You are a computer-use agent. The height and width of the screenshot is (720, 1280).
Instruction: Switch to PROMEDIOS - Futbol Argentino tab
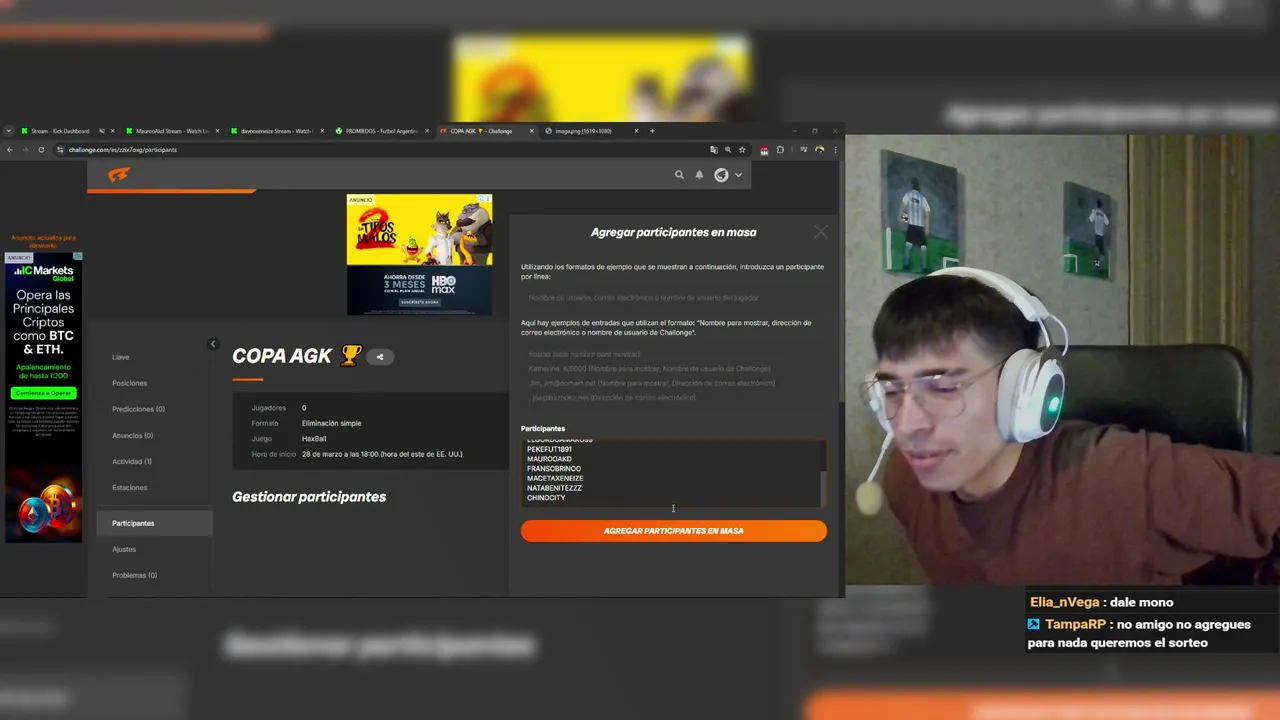[381, 131]
